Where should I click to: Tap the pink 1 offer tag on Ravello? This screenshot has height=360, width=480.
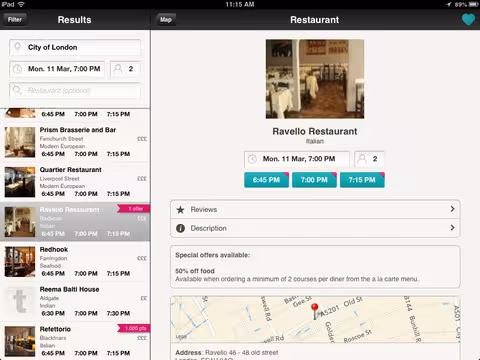pos(134,209)
